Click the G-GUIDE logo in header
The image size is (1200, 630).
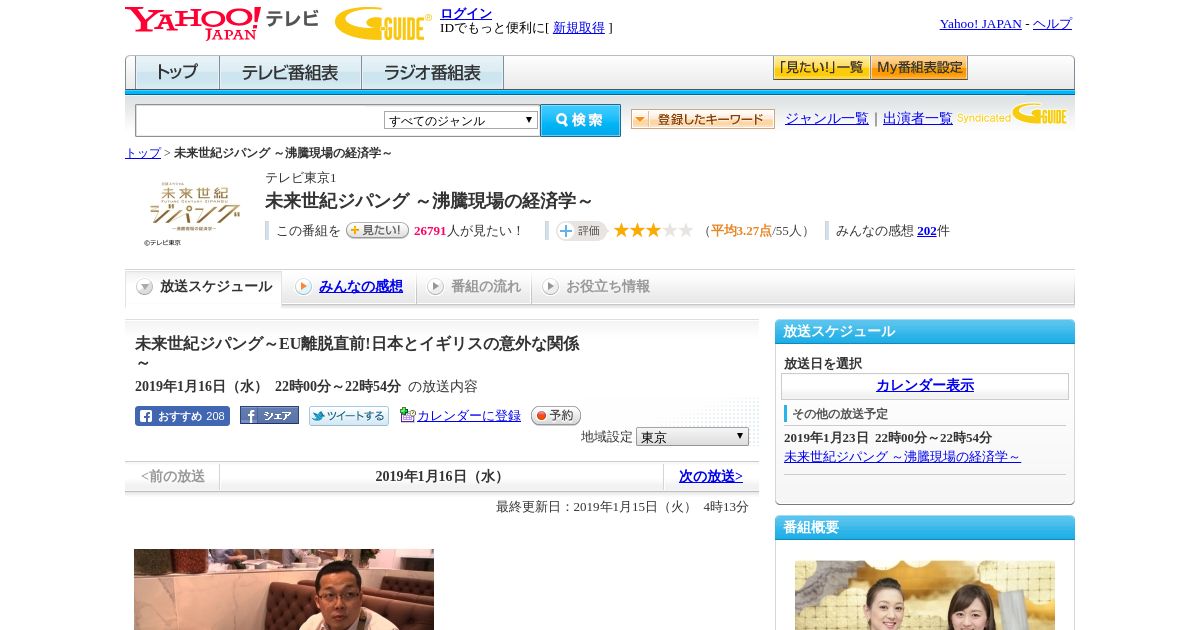point(383,23)
